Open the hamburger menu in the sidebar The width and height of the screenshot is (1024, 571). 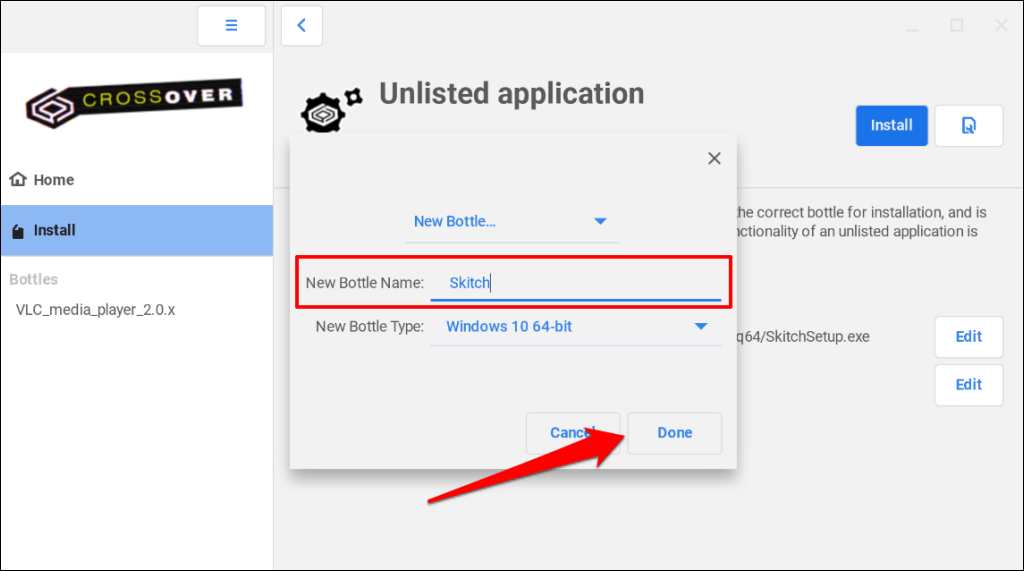[x=231, y=25]
